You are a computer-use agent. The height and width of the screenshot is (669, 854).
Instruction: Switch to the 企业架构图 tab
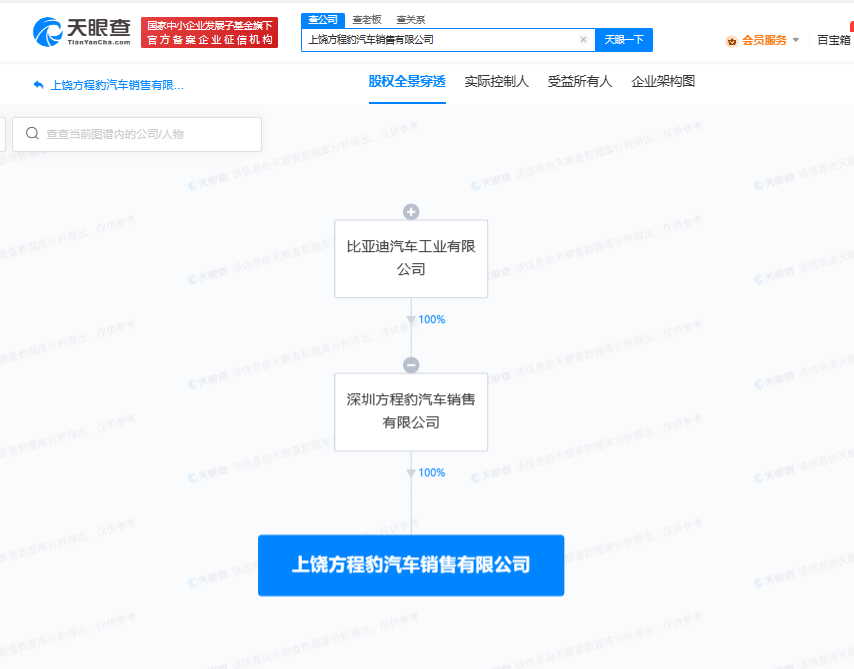(663, 82)
